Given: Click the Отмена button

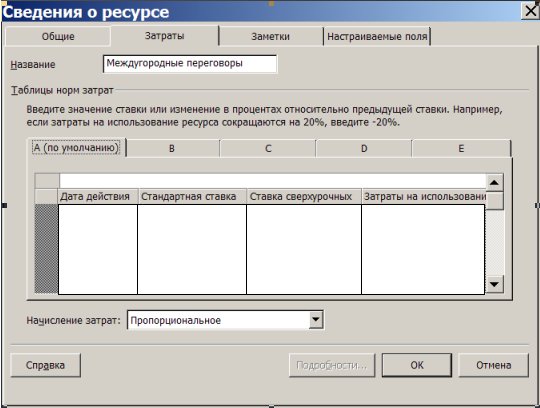Looking at the screenshot, I should 494,365.
